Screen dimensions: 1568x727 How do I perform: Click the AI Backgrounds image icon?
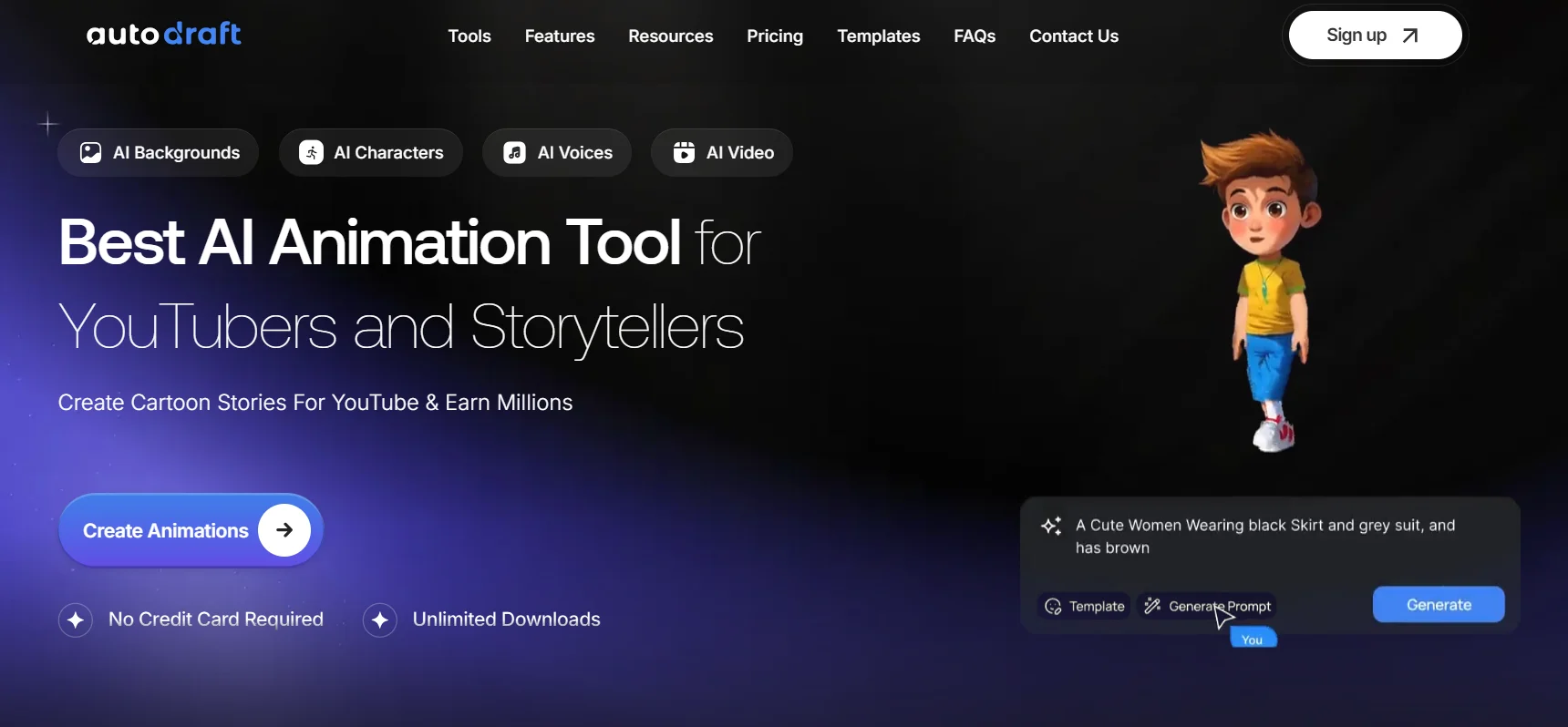tap(90, 152)
